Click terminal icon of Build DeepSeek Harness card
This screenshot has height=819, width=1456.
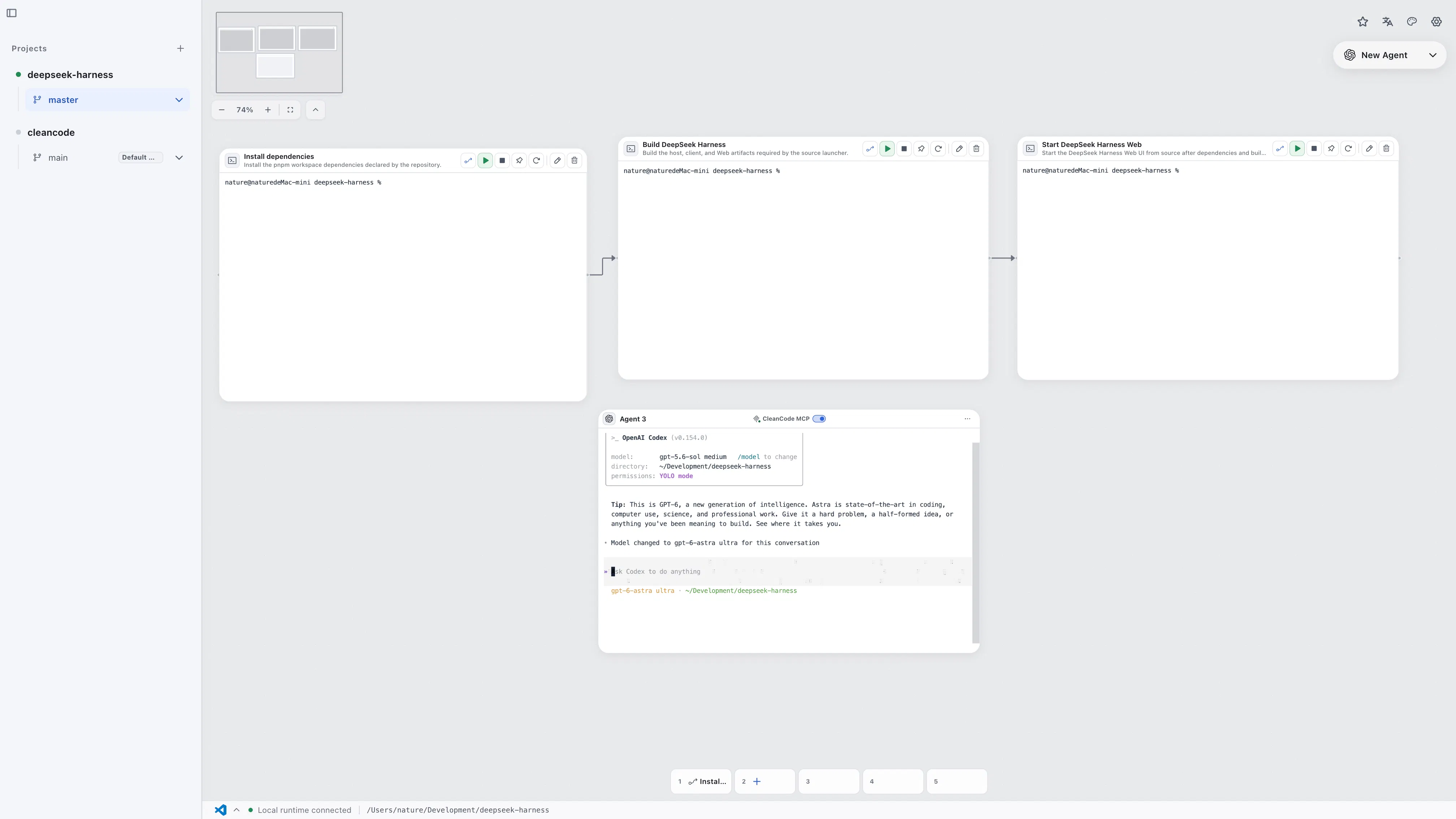tap(631, 149)
